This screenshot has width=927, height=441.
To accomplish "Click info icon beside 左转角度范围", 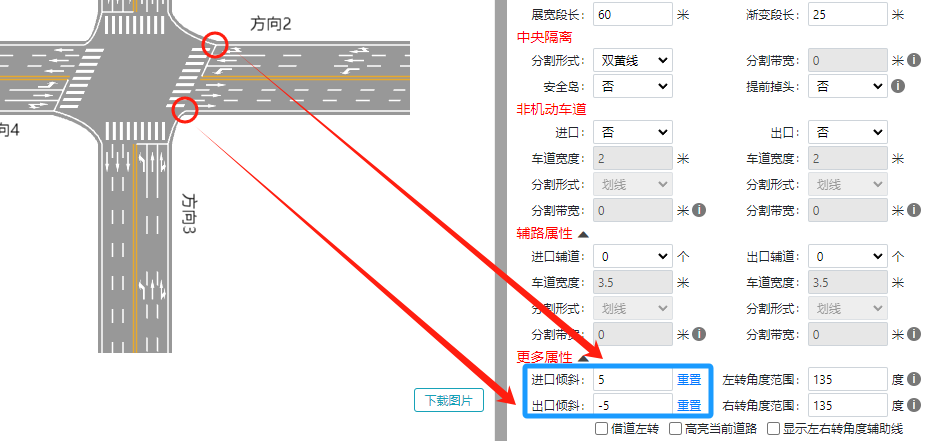I will (x=913, y=380).
